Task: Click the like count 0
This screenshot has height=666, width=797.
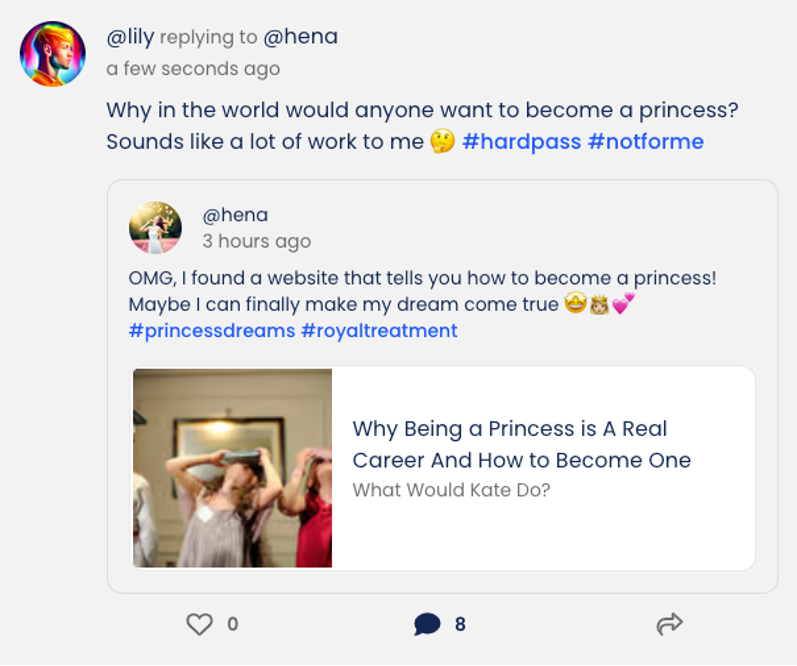Action: click(x=233, y=624)
